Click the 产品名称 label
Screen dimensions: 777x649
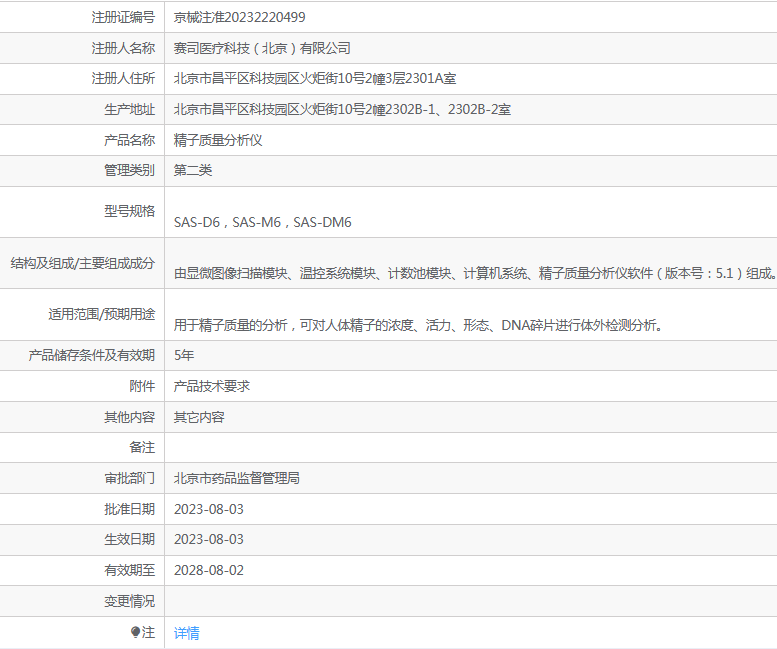[129, 140]
